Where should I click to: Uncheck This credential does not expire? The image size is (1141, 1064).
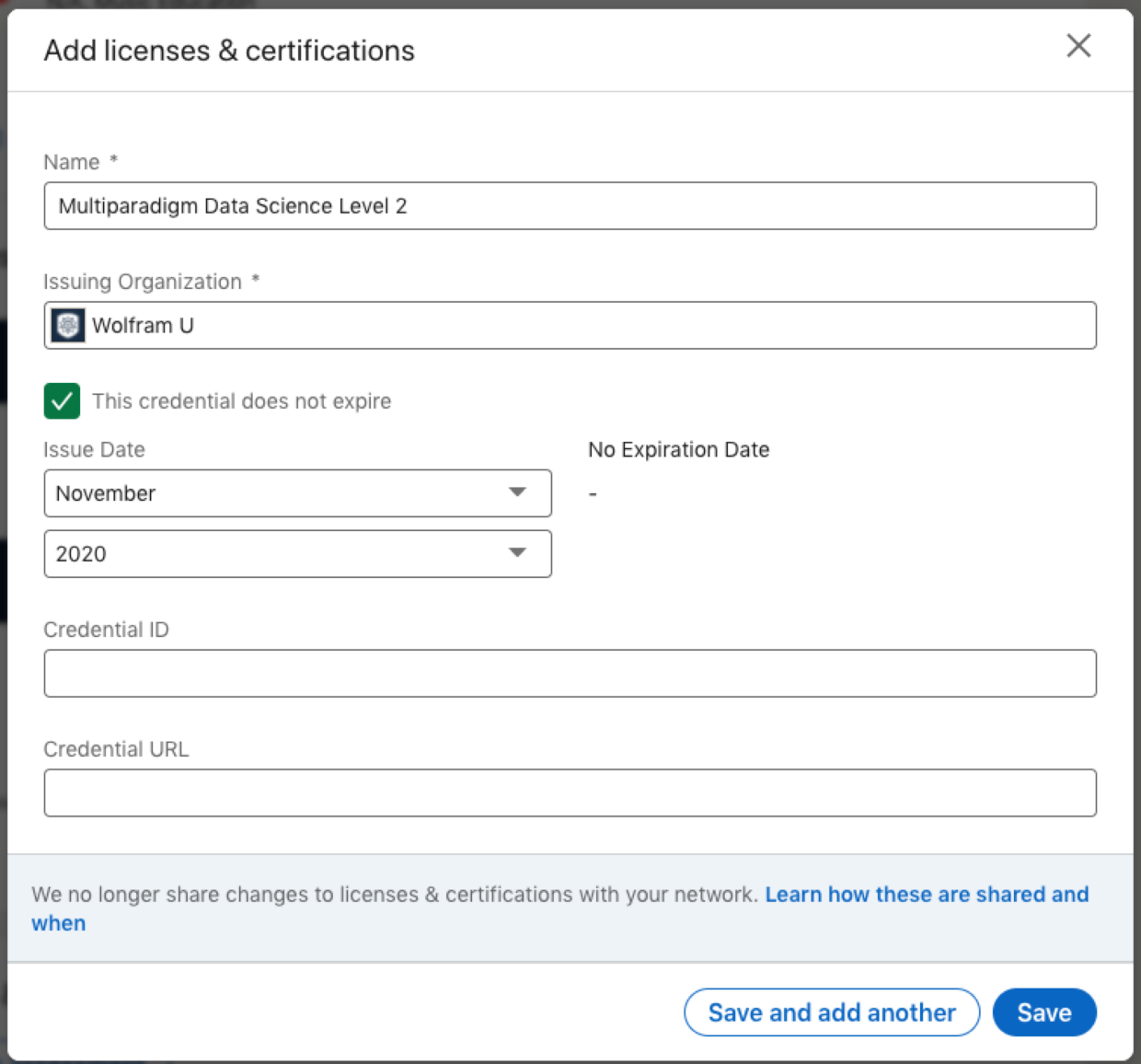pos(62,401)
